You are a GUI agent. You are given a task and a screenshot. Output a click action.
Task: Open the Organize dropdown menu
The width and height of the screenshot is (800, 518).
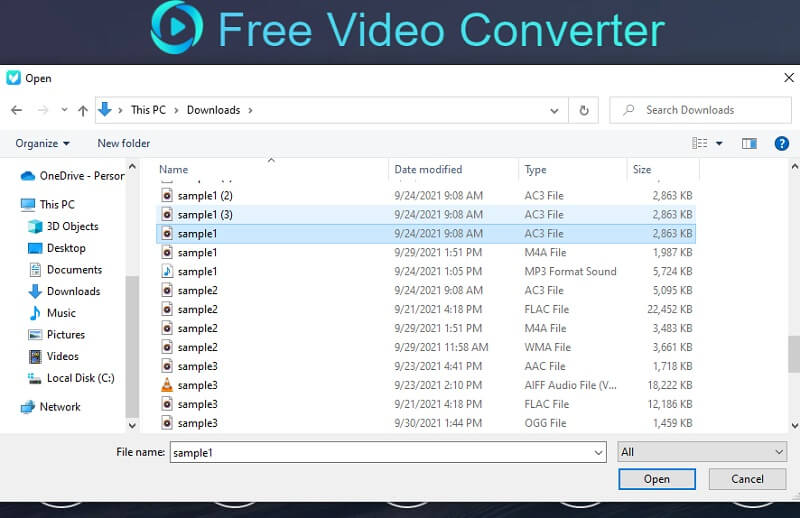pos(43,144)
